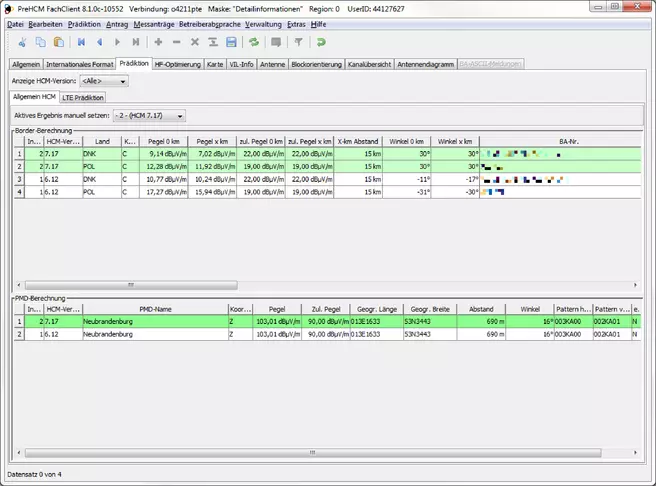
Task: Click the sum sigma toolbar icon
Action: [213, 42]
